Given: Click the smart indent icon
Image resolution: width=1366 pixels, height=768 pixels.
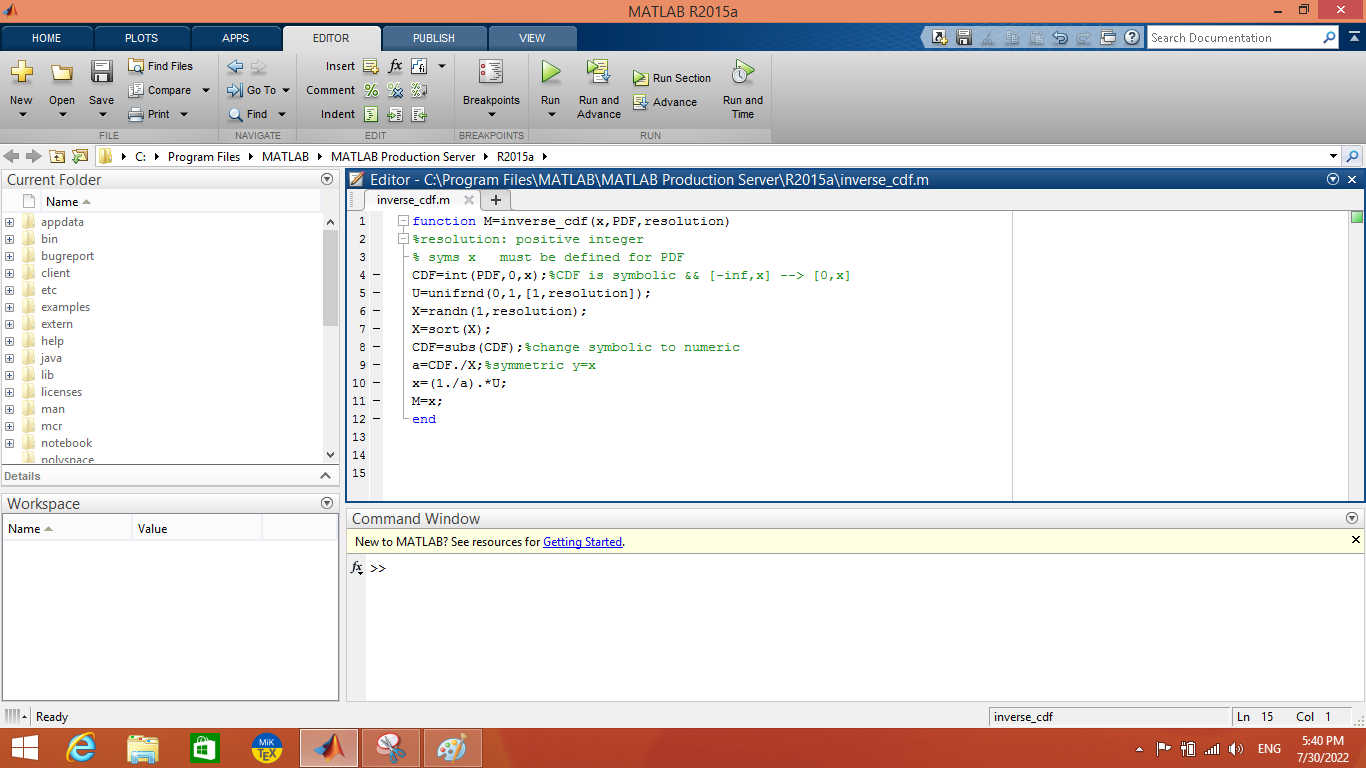Looking at the screenshot, I should click(x=371, y=114).
